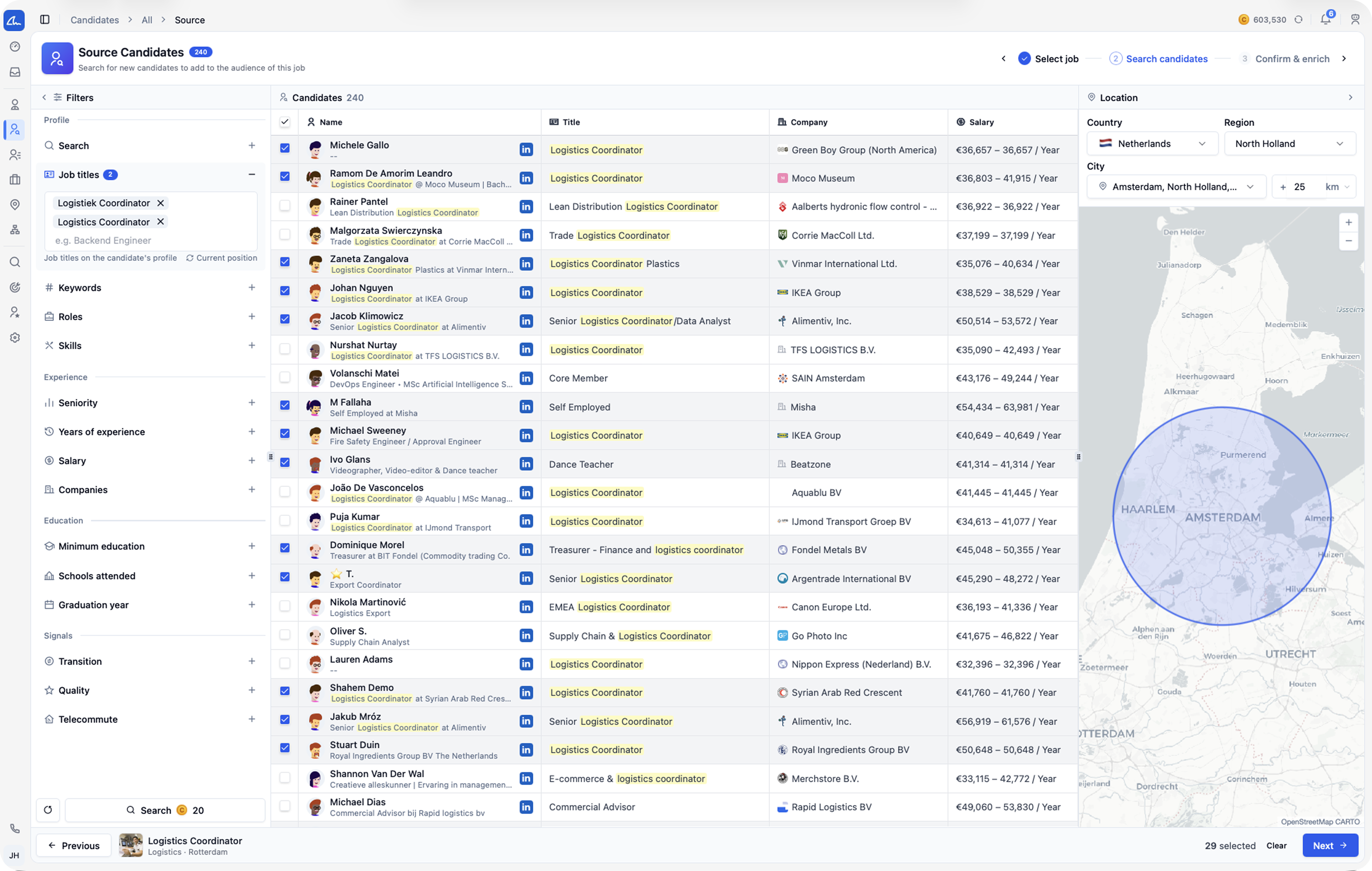
Task: Open the briefcase jobs icon in sidebar
Action: click(15, 180)
